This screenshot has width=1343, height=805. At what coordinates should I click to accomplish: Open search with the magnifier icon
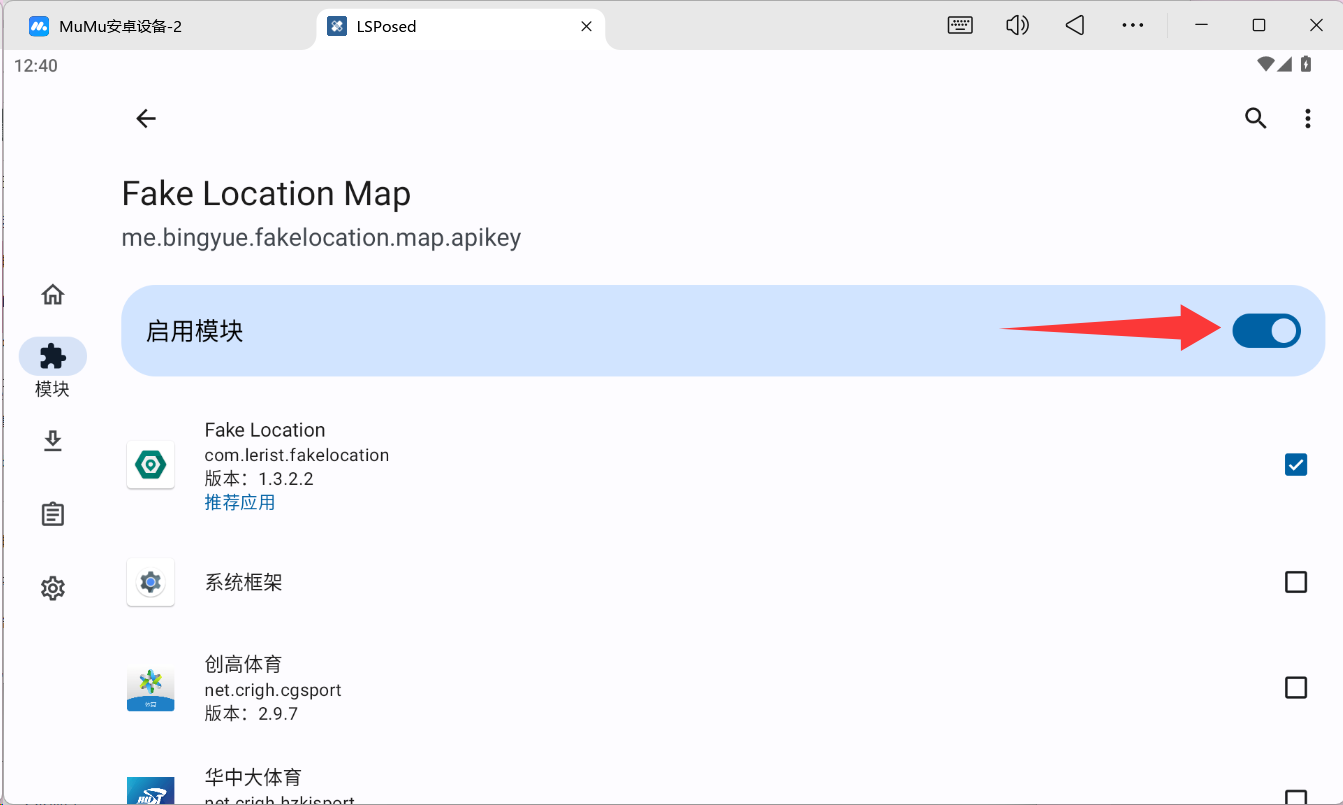[x=1255, y=119]
